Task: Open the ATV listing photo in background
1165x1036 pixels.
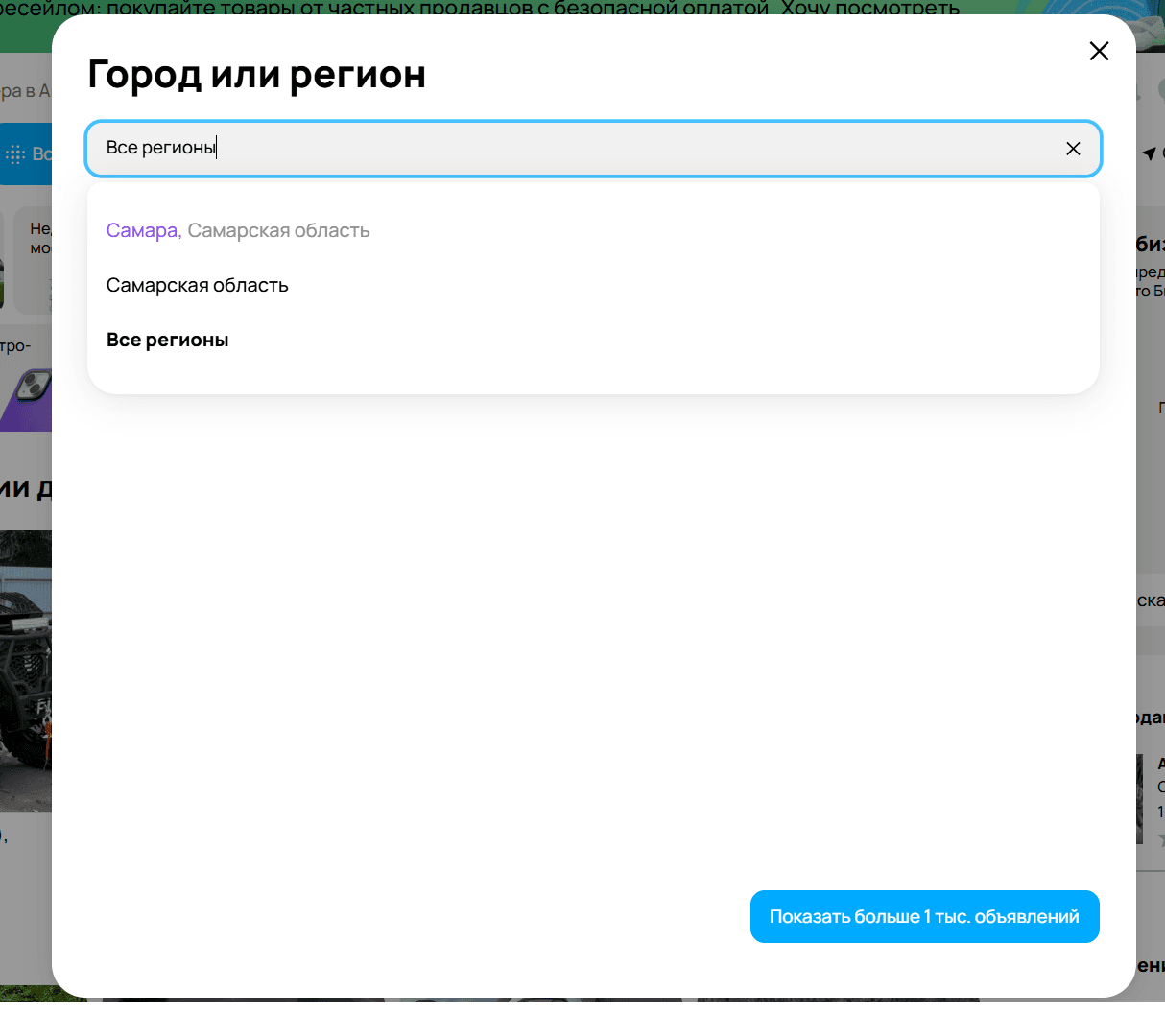Action: [x=26, y=671]
